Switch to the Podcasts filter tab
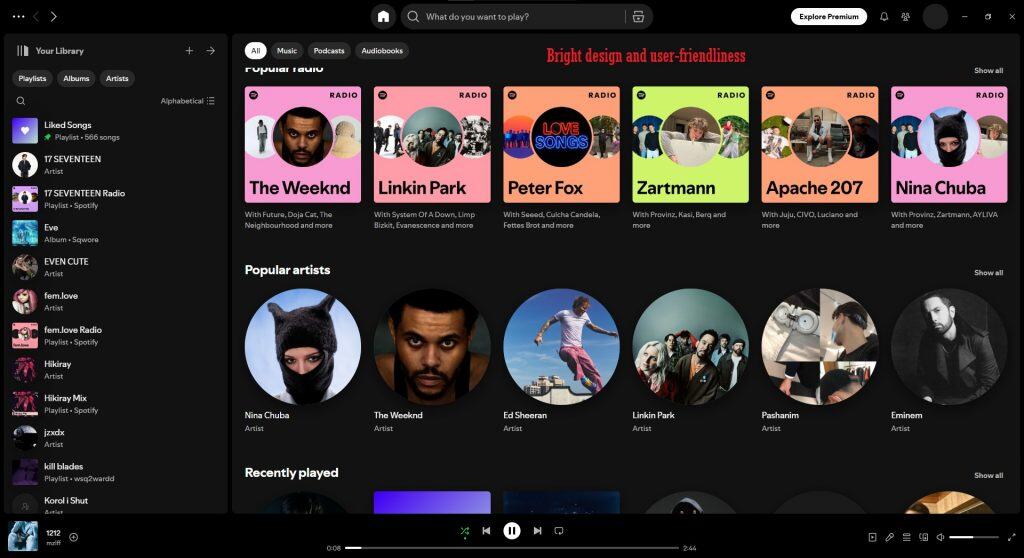Image resolution: width=1024 pixels, height=558 pixels. pyautogui.click(x=329, y=51)
